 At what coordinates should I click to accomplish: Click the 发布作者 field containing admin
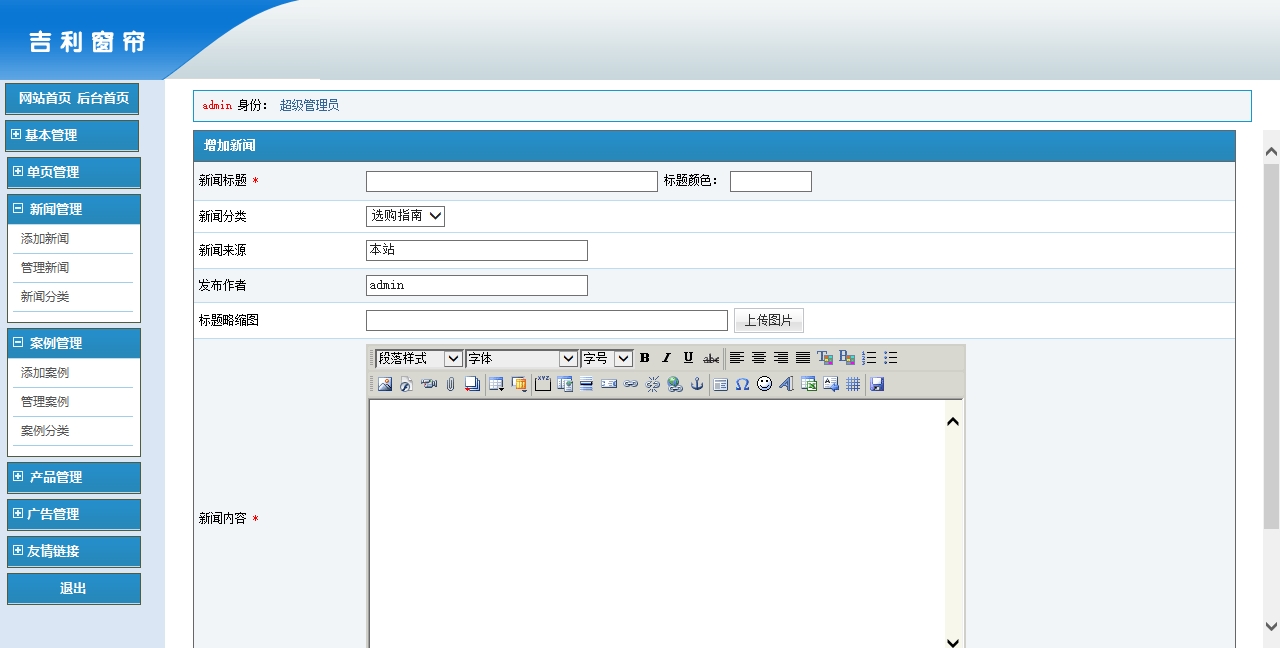[477, 285]
